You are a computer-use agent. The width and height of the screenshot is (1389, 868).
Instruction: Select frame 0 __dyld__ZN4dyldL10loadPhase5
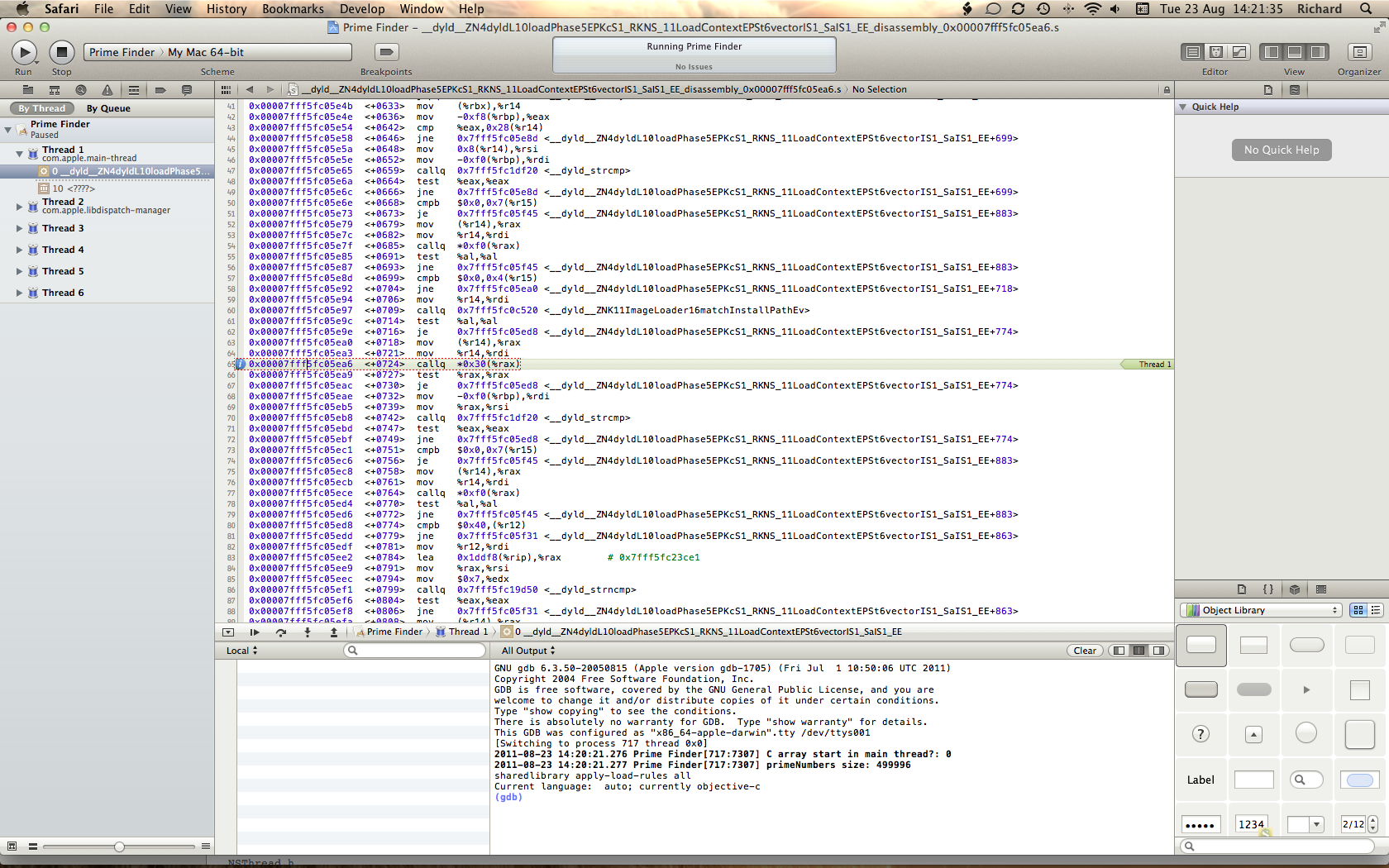[107, 171]
